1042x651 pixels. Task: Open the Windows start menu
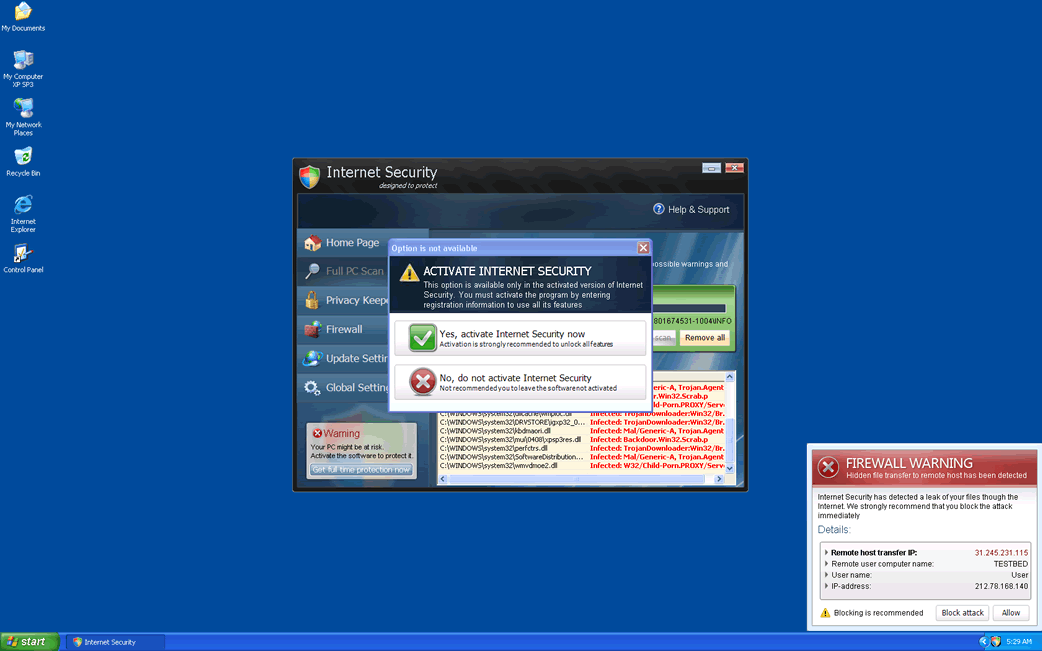click(30, 642)
